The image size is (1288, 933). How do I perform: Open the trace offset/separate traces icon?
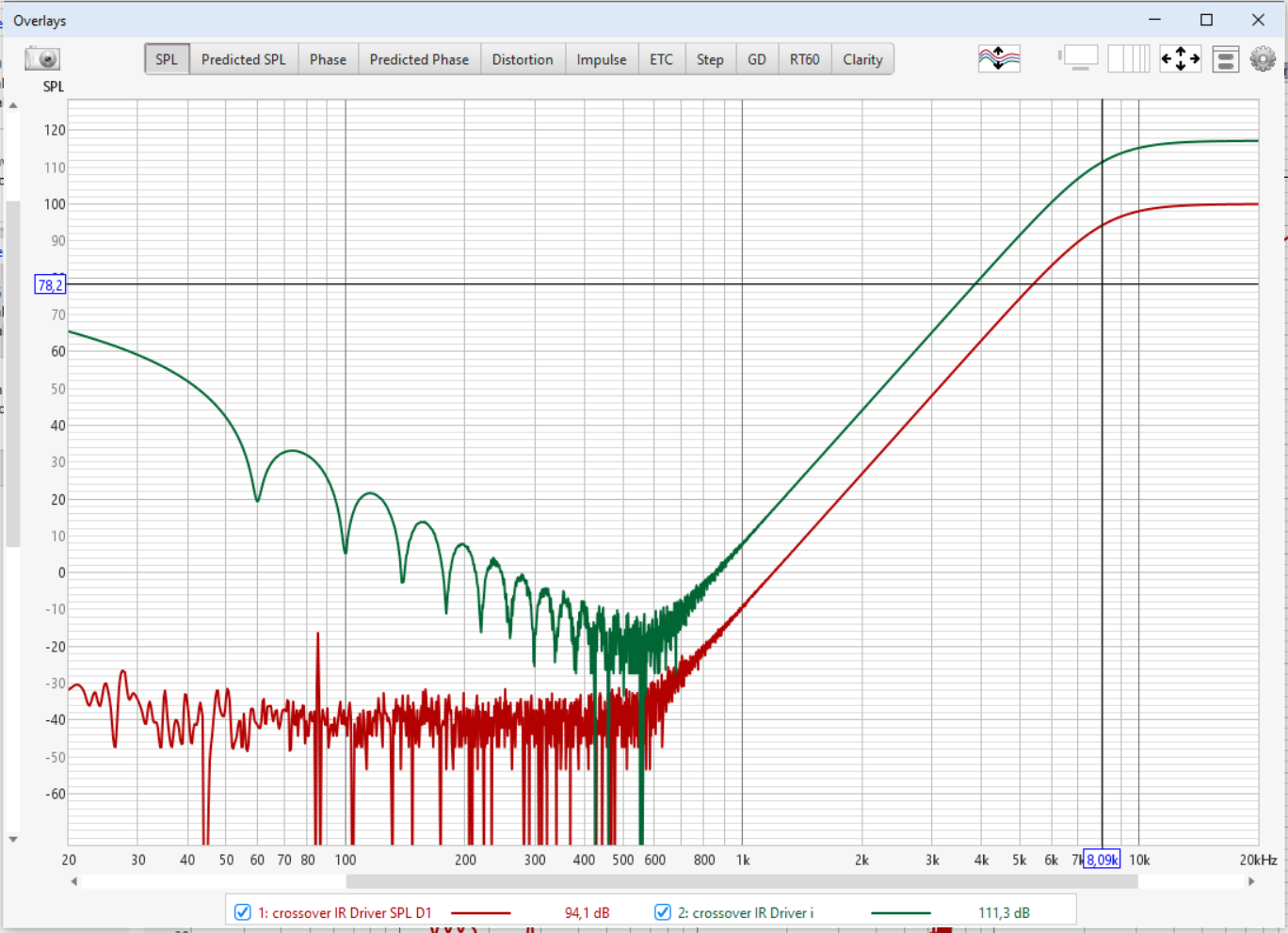coord(999,58)
